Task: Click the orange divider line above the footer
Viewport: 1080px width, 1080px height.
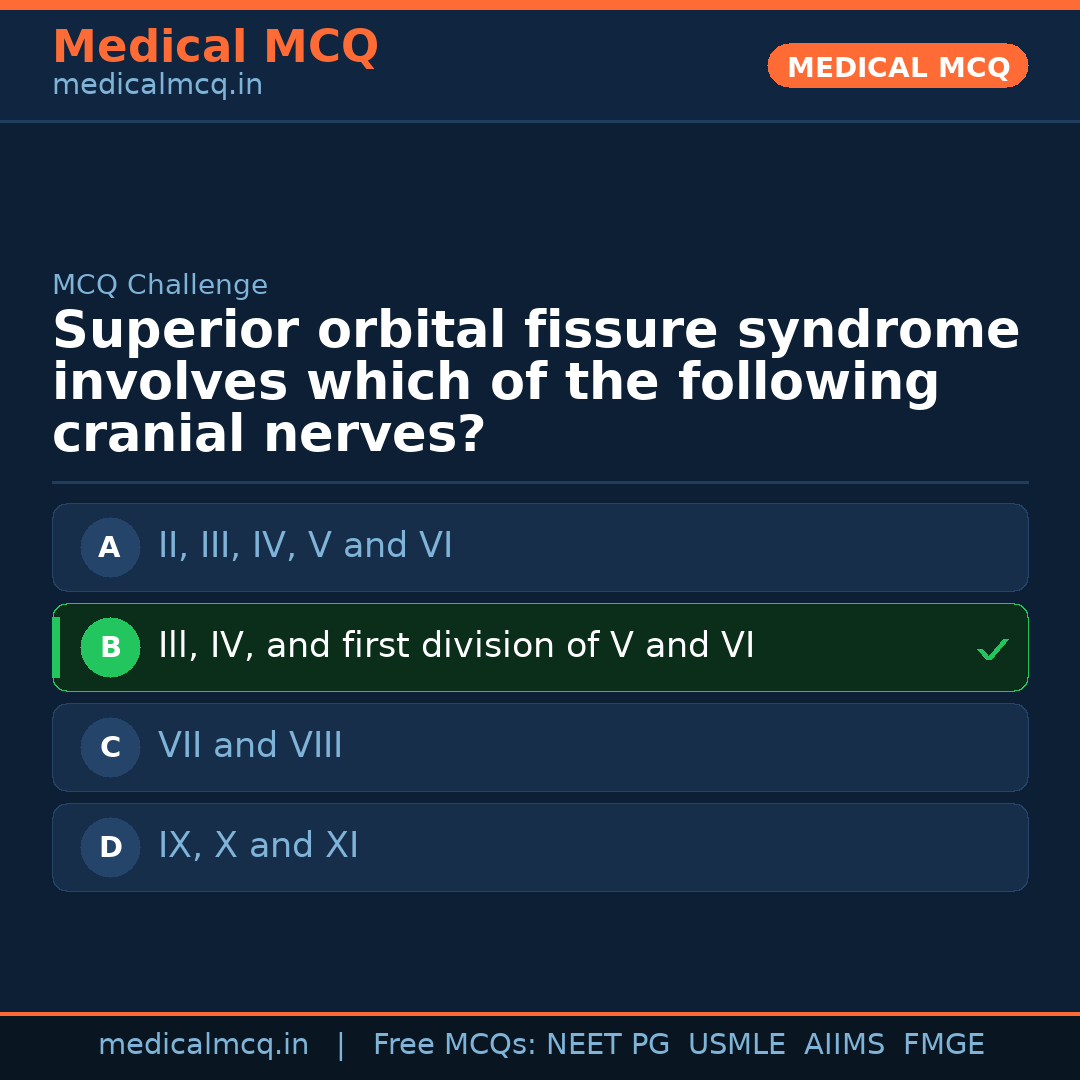Action: click(x=540, y=1012)
